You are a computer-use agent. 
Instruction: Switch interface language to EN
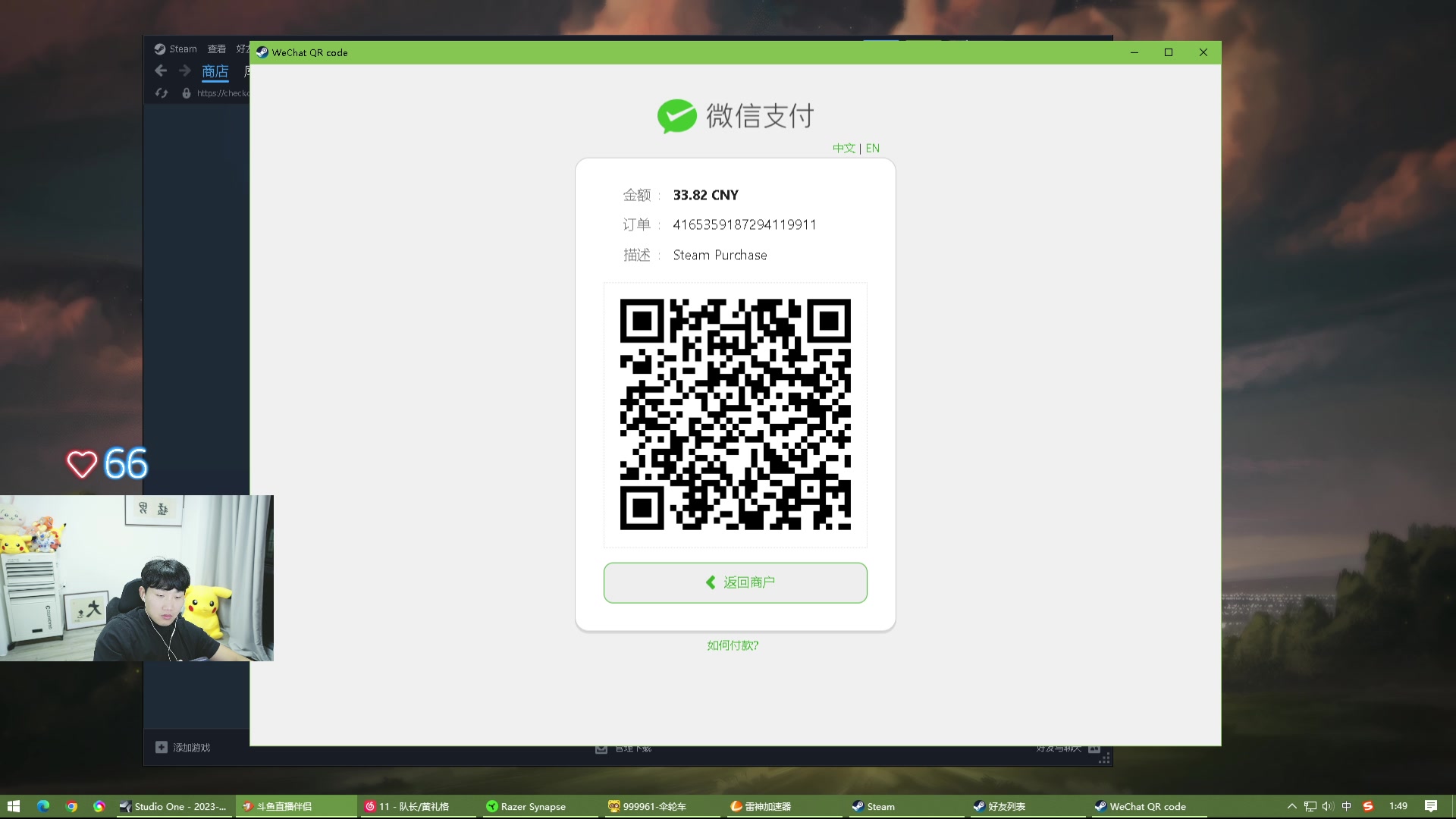[872, 148]
